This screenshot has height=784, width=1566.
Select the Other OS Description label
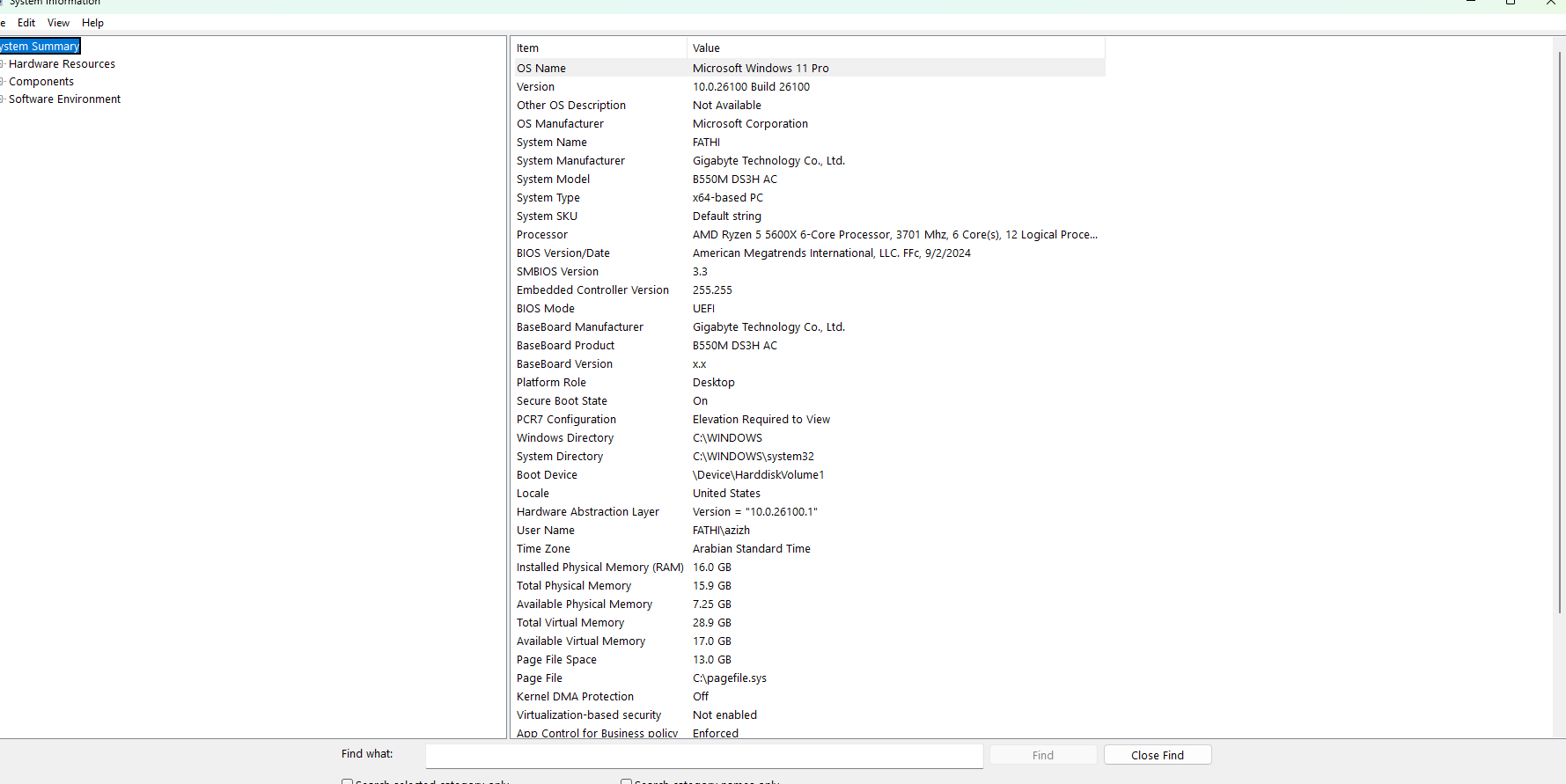click(571, 106)
